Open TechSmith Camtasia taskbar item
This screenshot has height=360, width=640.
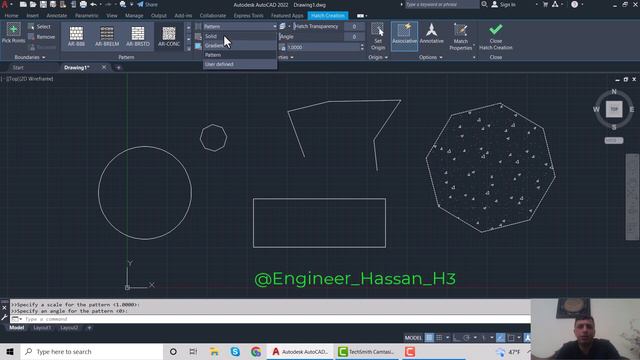click(367, 351)
